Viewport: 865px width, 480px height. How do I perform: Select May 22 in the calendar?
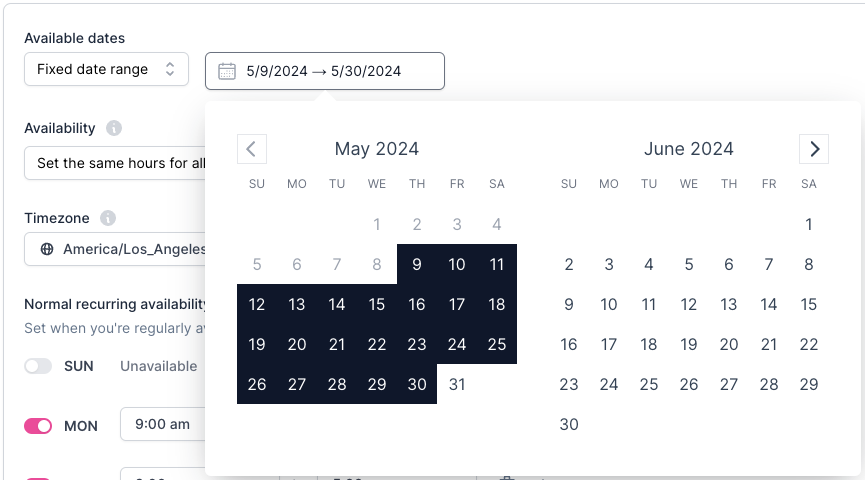point(377,344)
